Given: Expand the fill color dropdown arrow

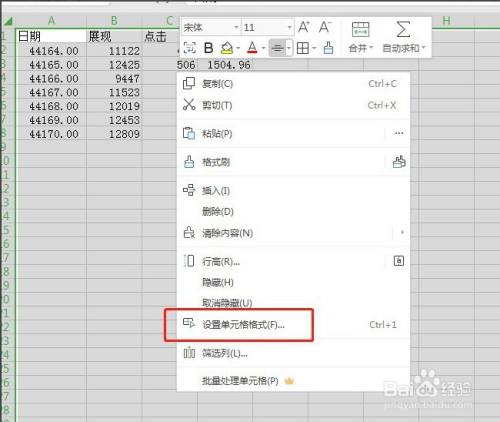Looking at the screenshot, I should [x=238, y=49].
